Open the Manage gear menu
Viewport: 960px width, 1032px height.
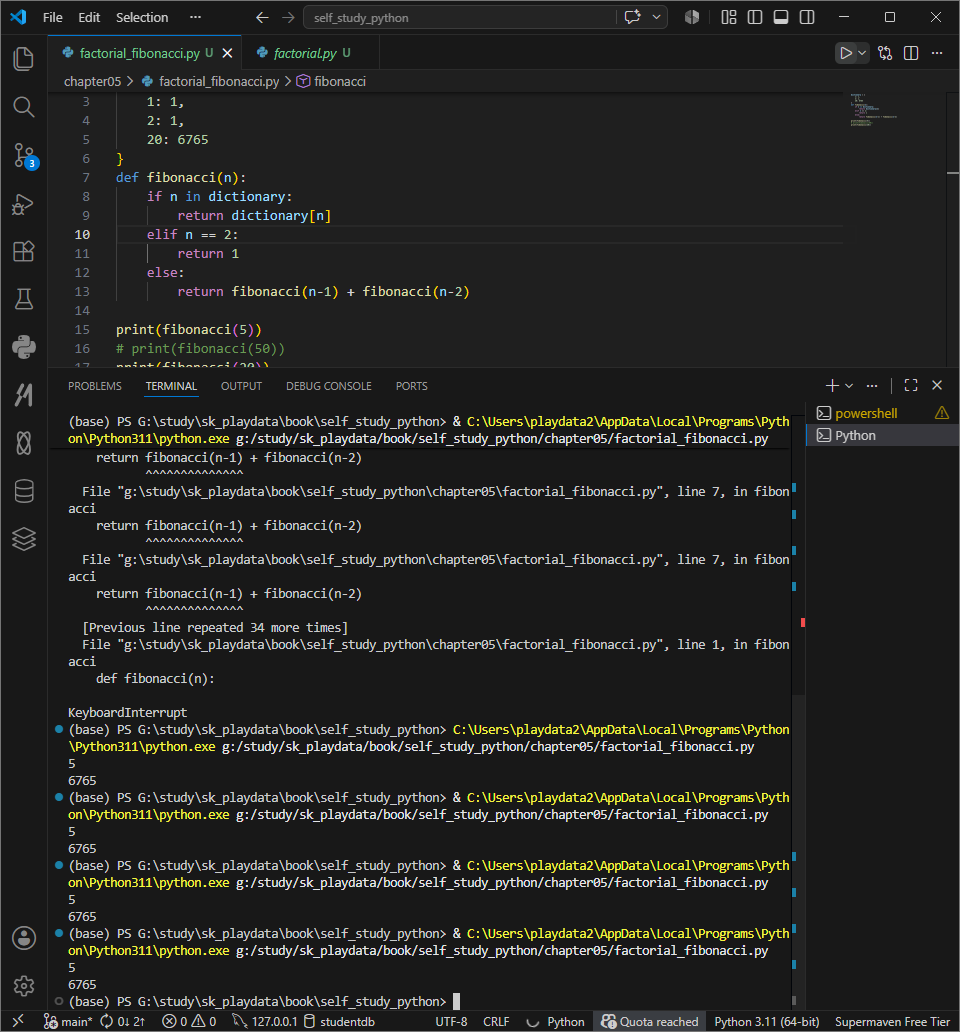coord(24,986)
